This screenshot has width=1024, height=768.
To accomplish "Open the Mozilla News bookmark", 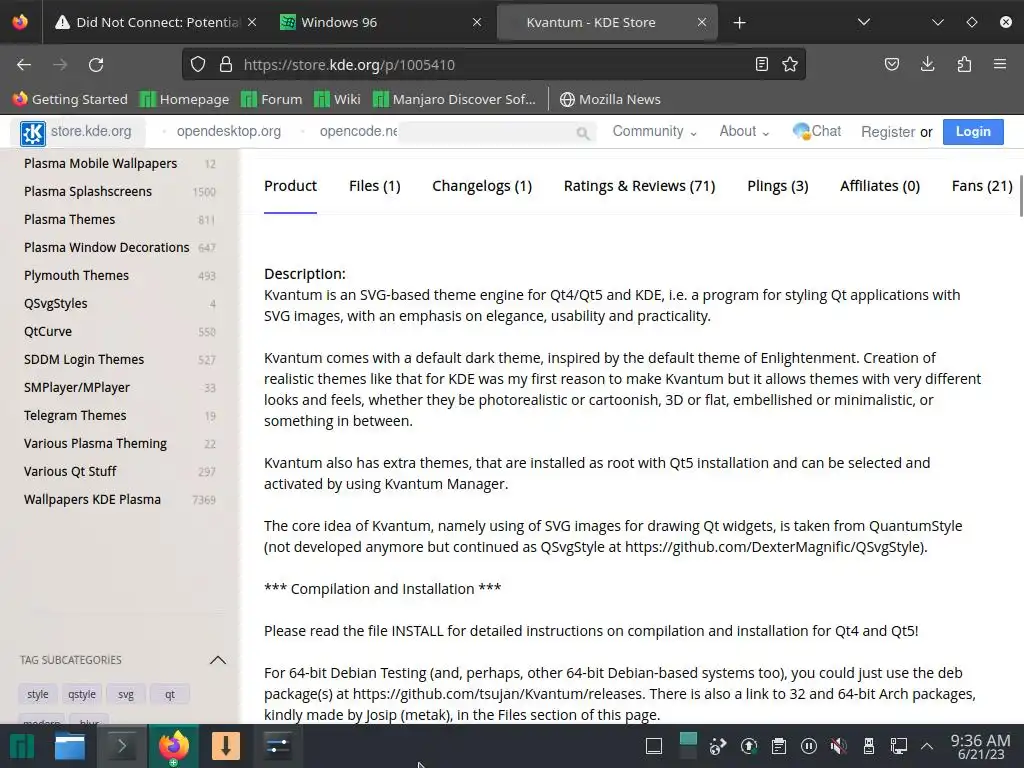I will [610, 99].
